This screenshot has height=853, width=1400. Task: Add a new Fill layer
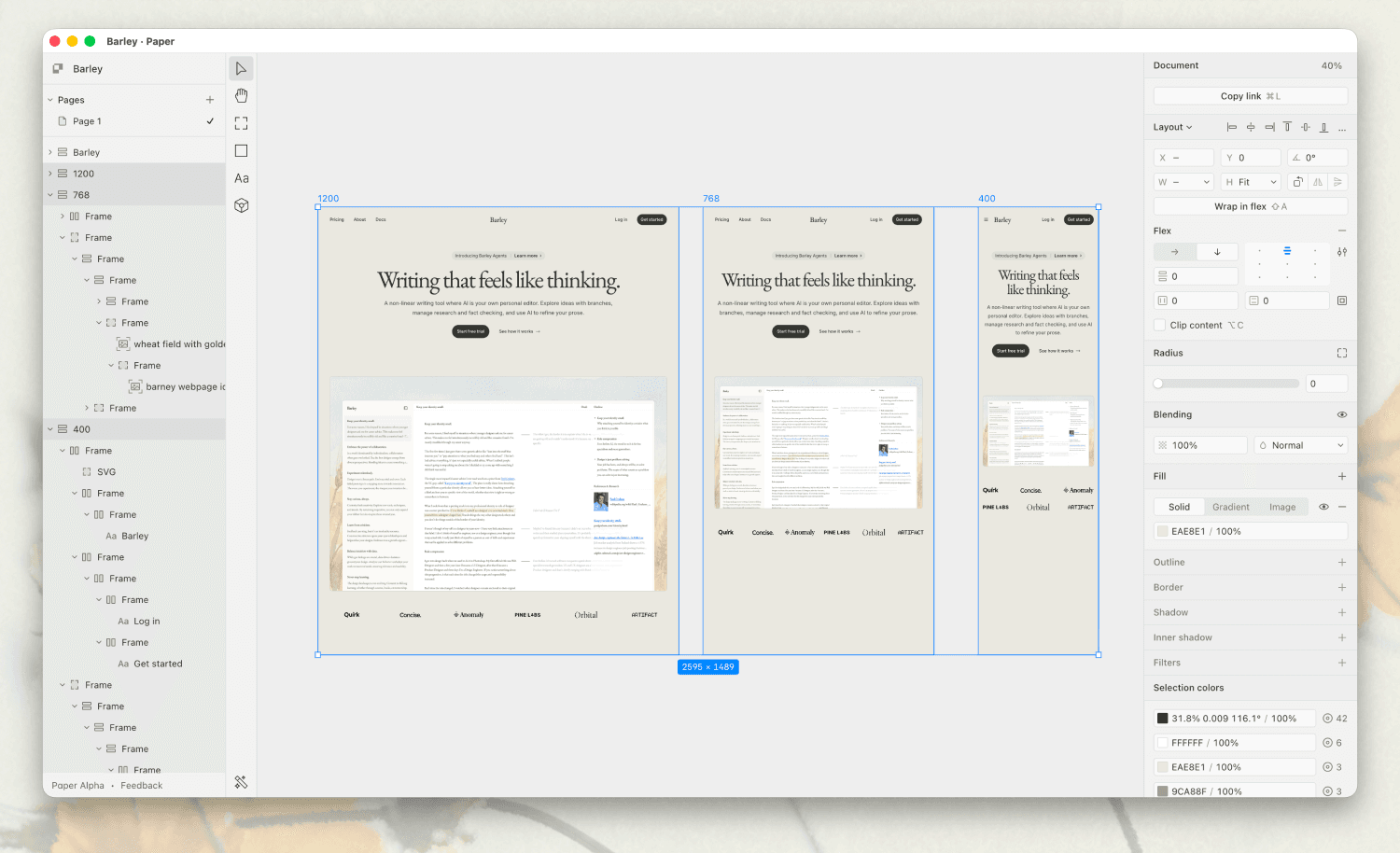(1342, 476)
